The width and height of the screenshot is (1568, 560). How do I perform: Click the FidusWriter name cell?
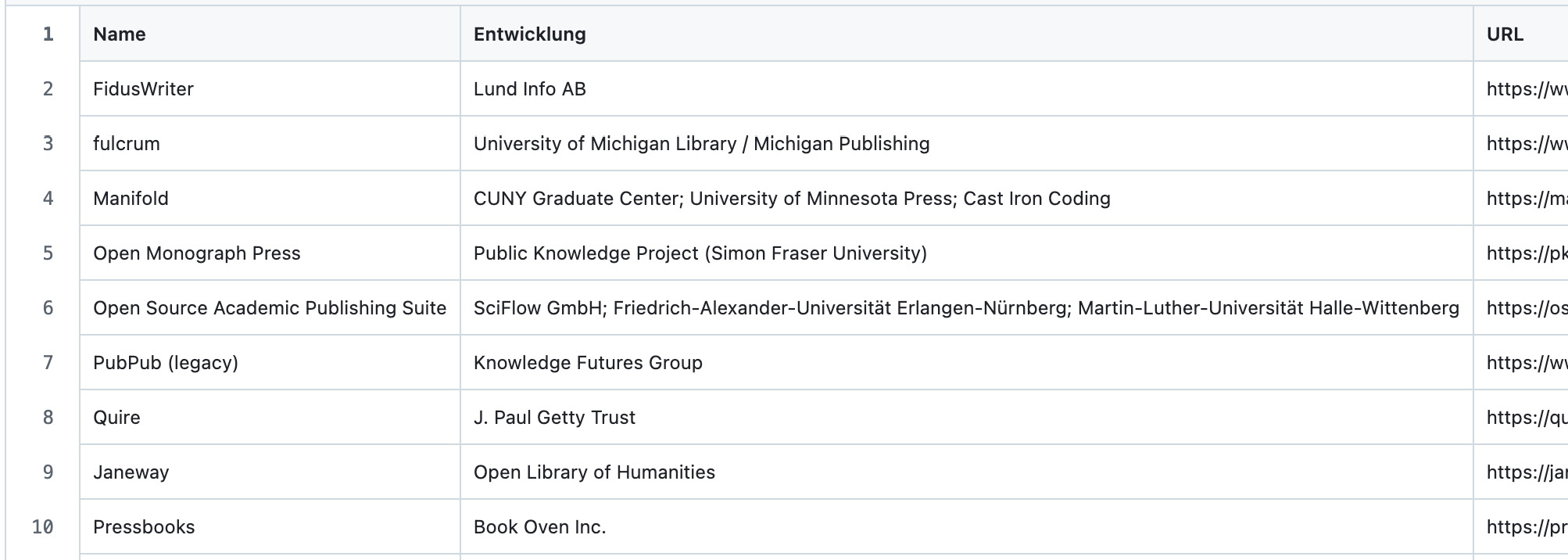144,89
